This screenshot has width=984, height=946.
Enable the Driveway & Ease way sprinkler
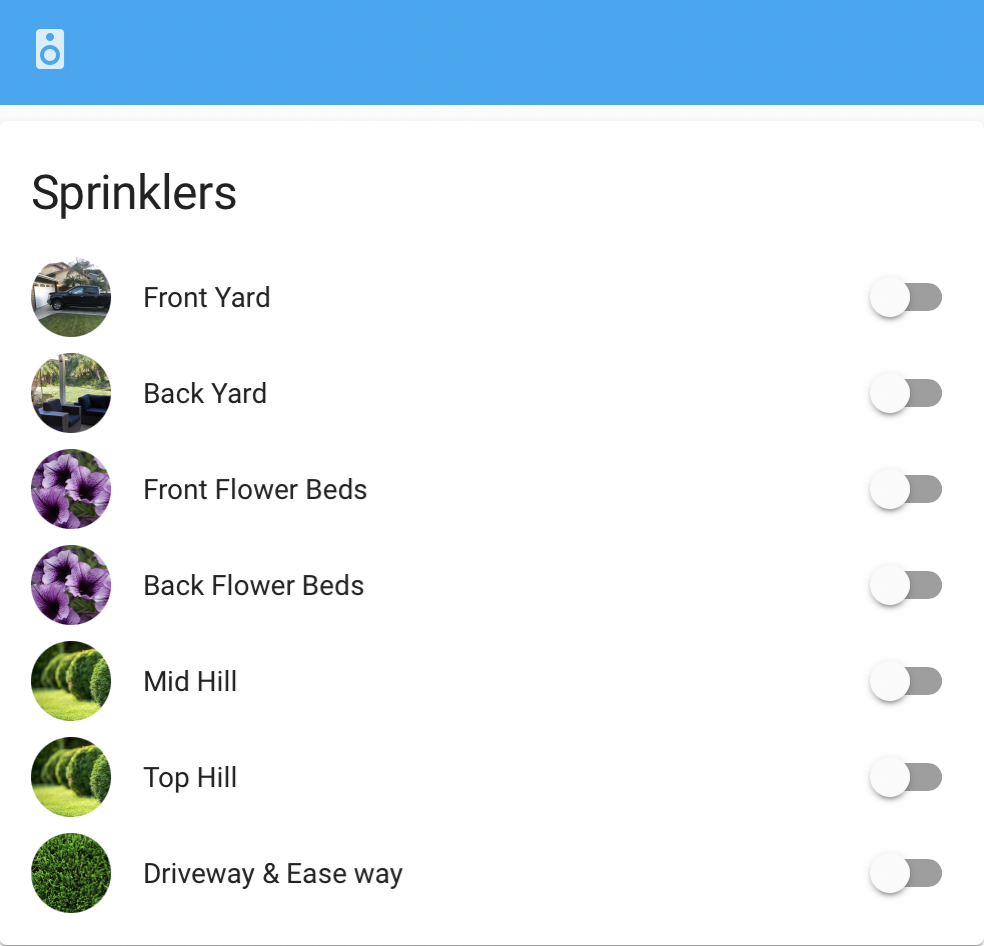906,874
